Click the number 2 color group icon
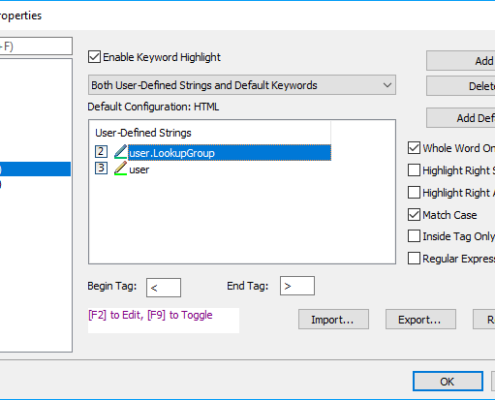The height and width of the screenshot is (400, 495). [x=101, y=152]
